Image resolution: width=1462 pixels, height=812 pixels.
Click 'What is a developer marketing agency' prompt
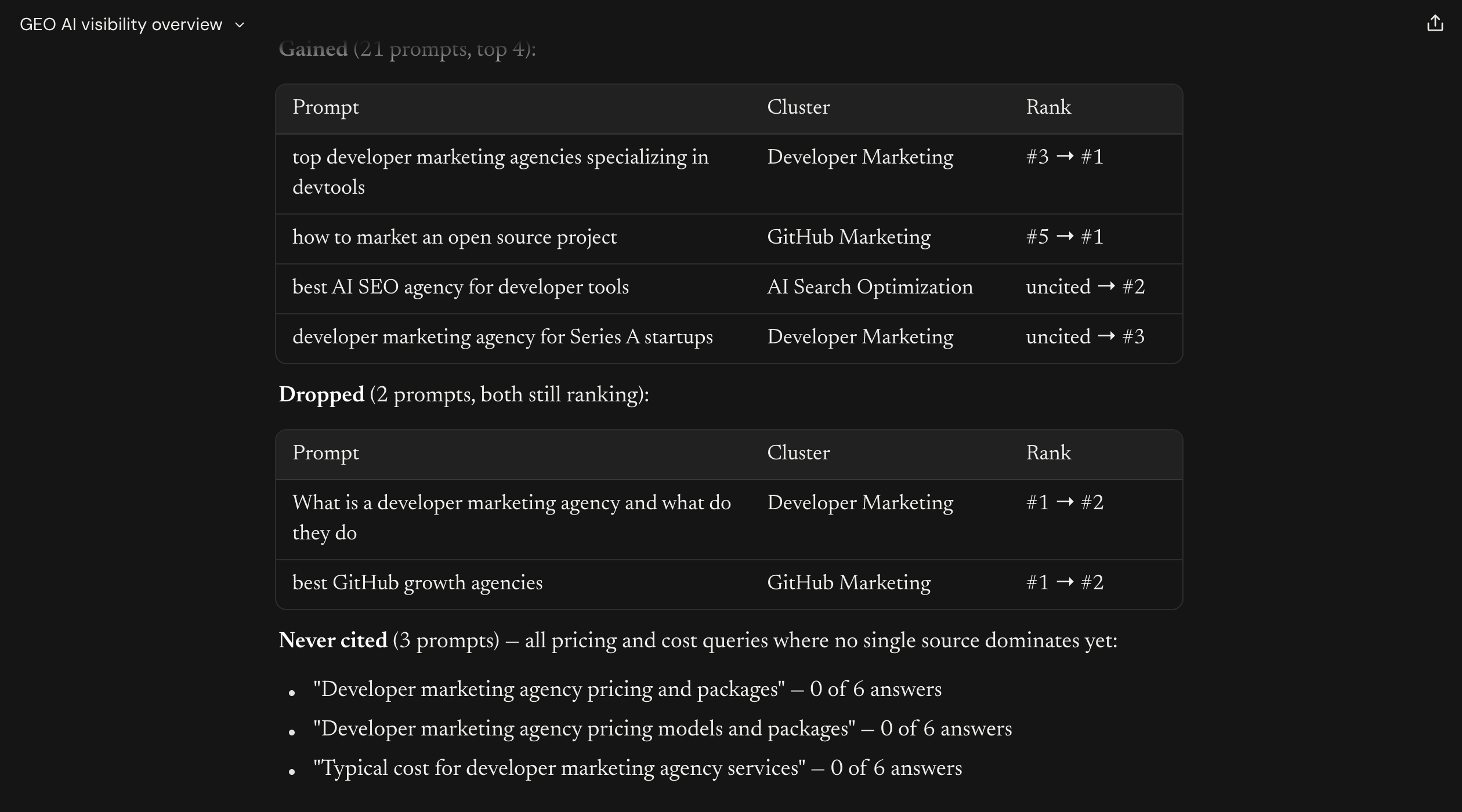coord(511,517)
